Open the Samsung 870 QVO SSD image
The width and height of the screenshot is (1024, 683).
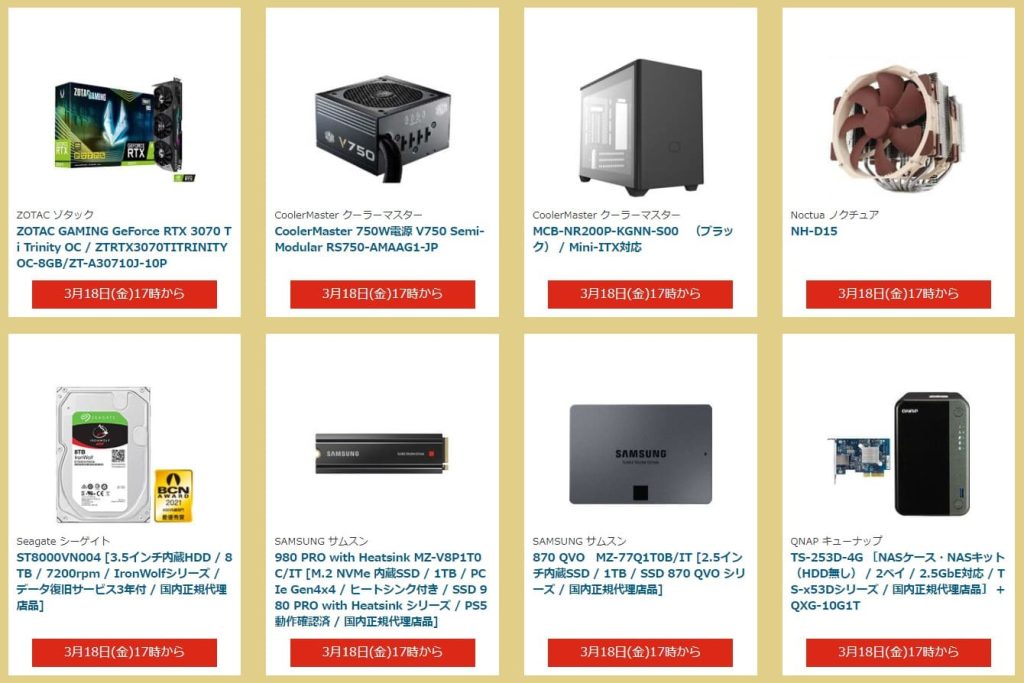641,454
